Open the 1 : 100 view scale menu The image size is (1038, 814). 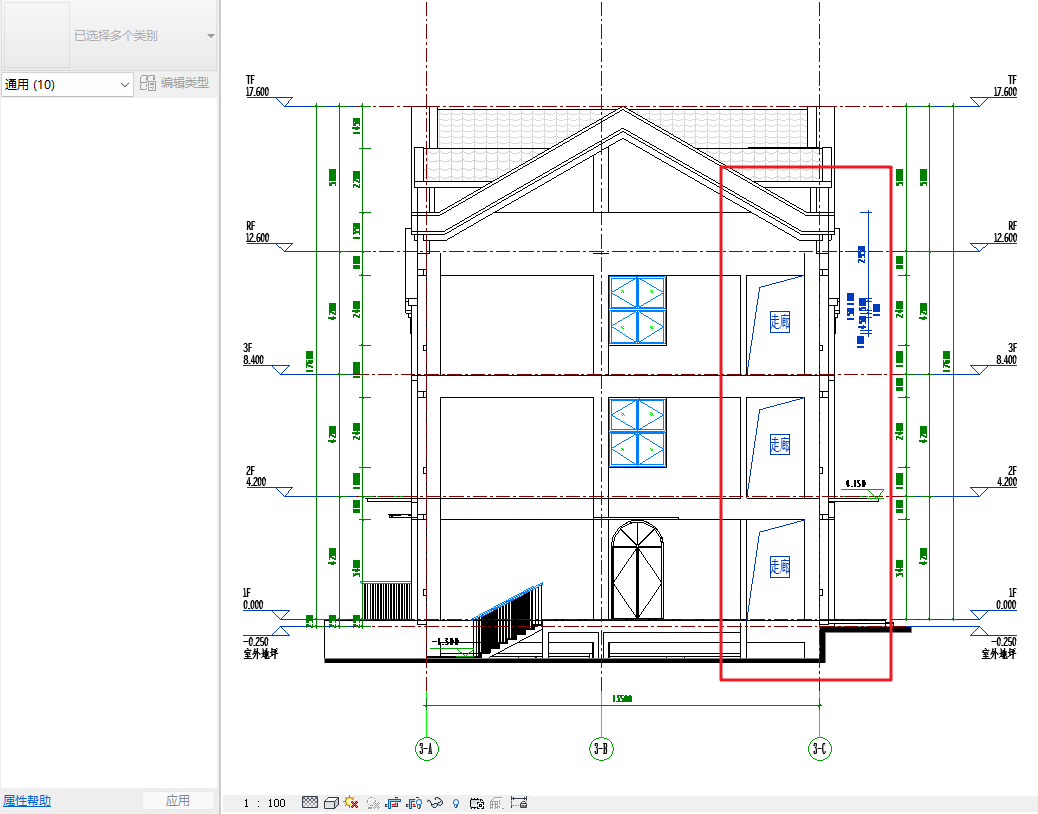[264, 803]
